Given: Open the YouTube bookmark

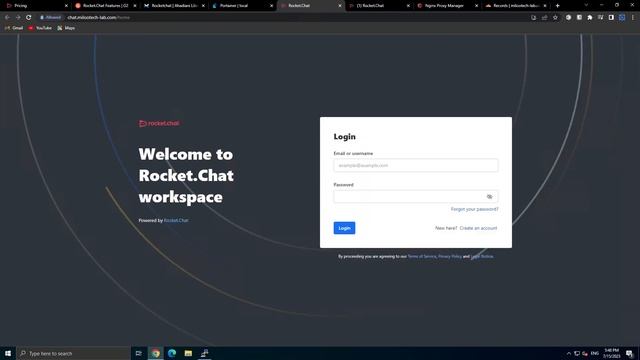Looking at the screenshot, I should pos(40,28).
